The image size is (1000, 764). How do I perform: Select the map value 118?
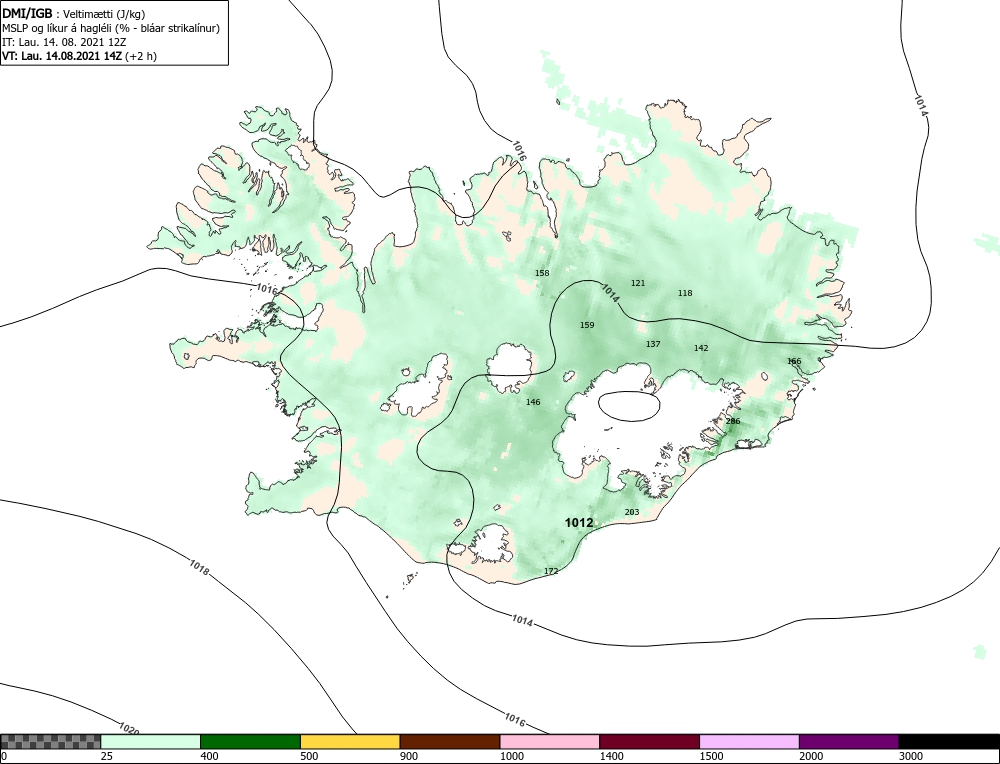tap(685, 293)
